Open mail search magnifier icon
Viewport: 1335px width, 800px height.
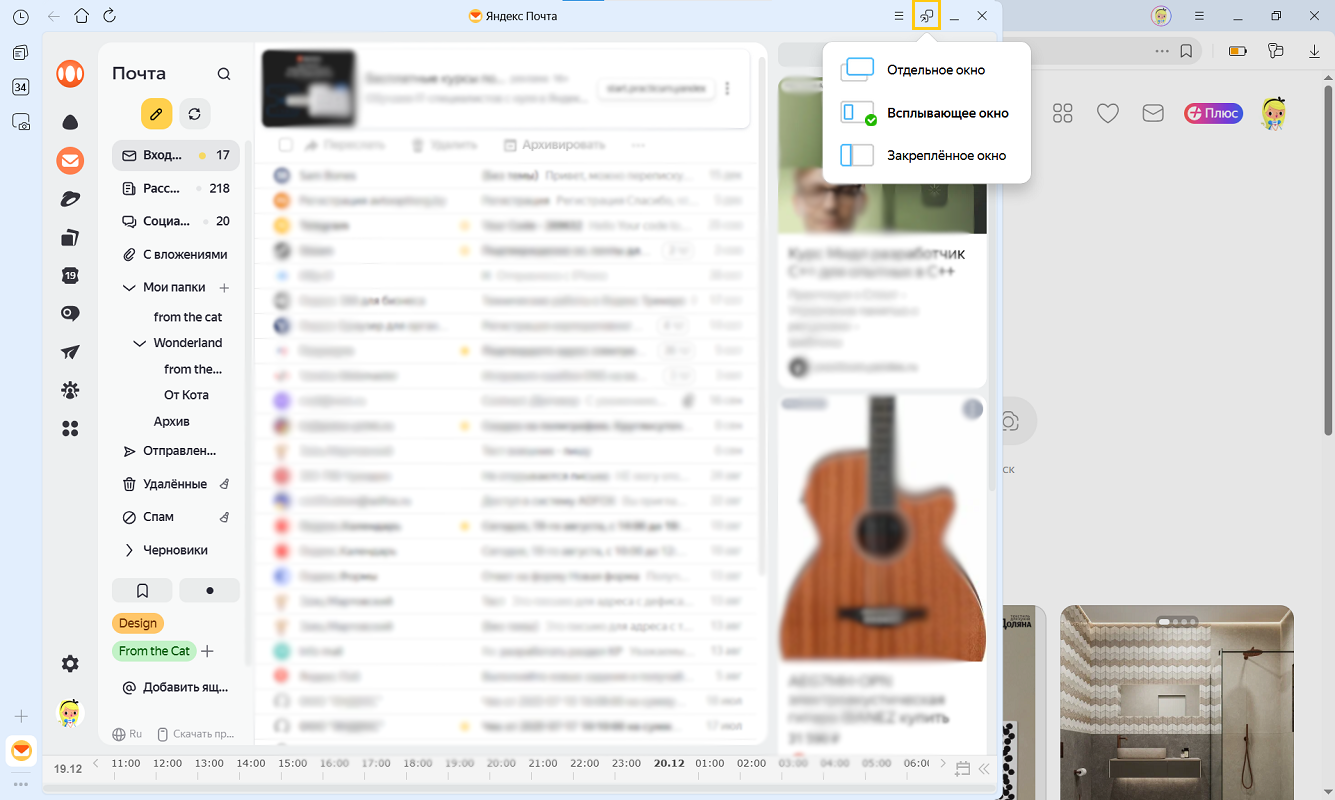pyautogui.click(x=224, y=74)
